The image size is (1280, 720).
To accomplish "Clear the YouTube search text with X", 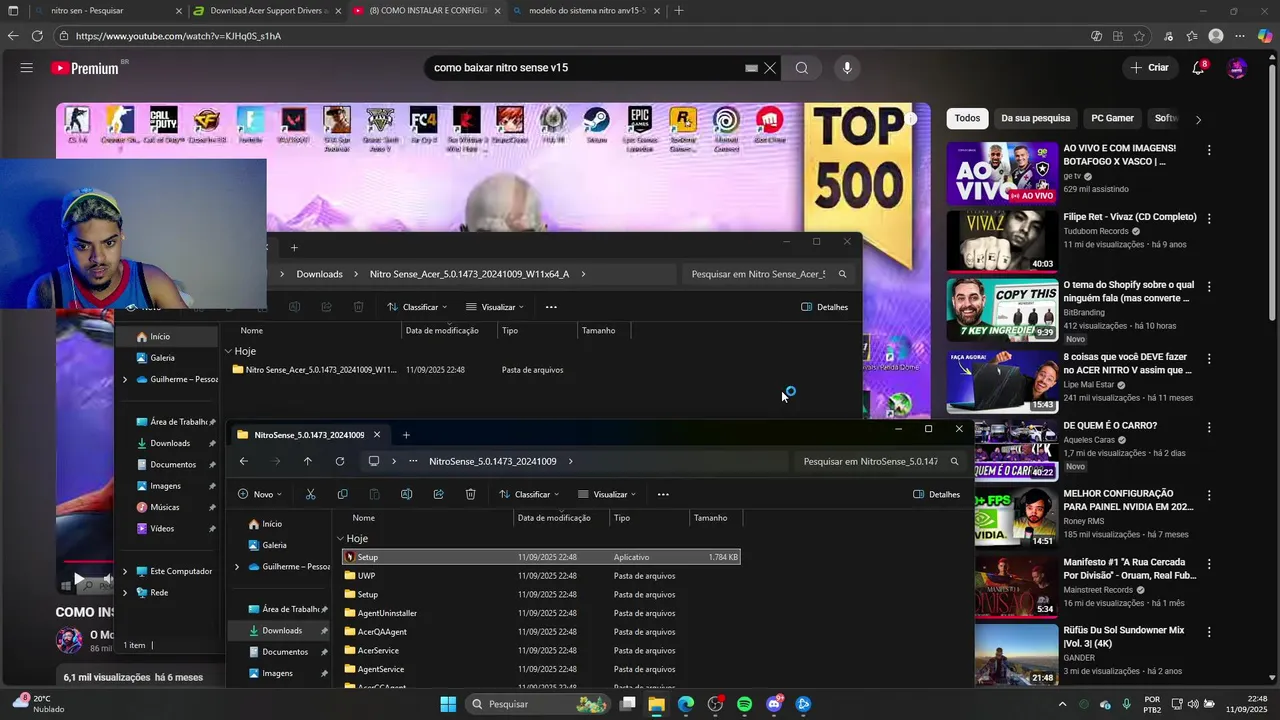I will coord(770,68).
